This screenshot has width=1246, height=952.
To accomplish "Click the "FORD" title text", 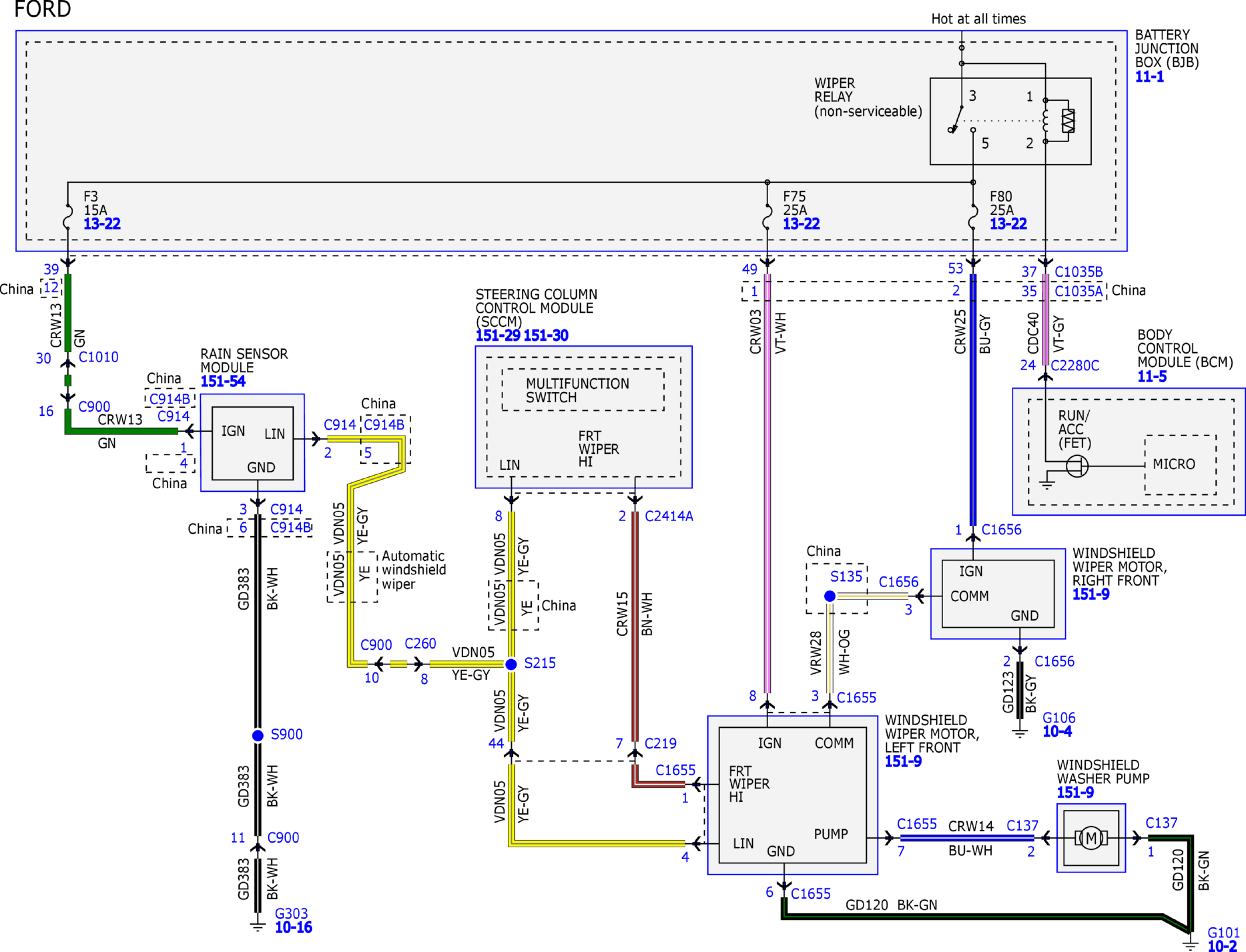I will pyautogui.click(x=42, y=9).
